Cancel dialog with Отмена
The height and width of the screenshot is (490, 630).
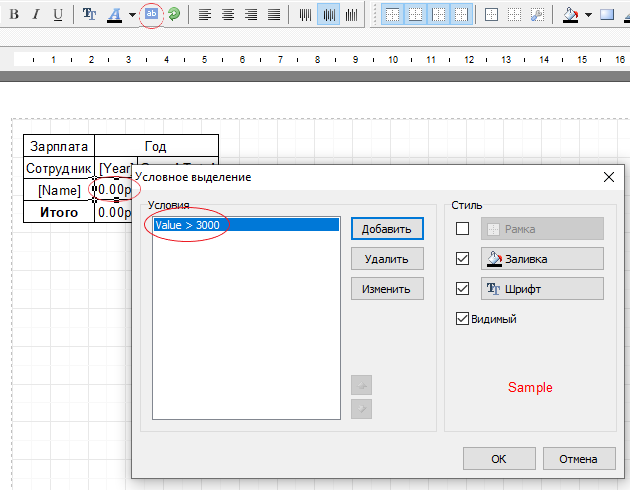pyautogui.click(x=579, y=459)
